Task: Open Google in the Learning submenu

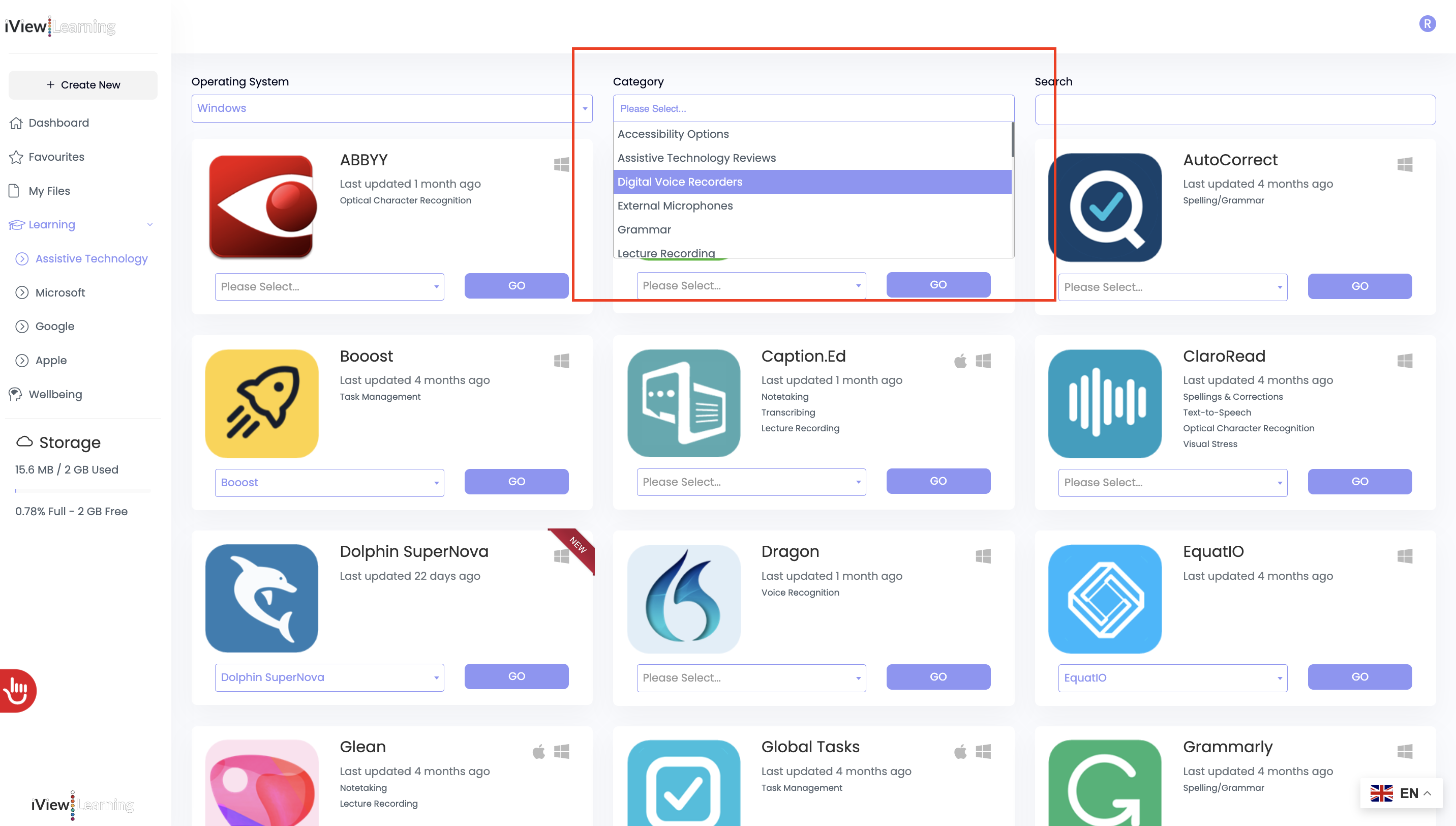Action: pyautogui.click(x=45, y=326)
